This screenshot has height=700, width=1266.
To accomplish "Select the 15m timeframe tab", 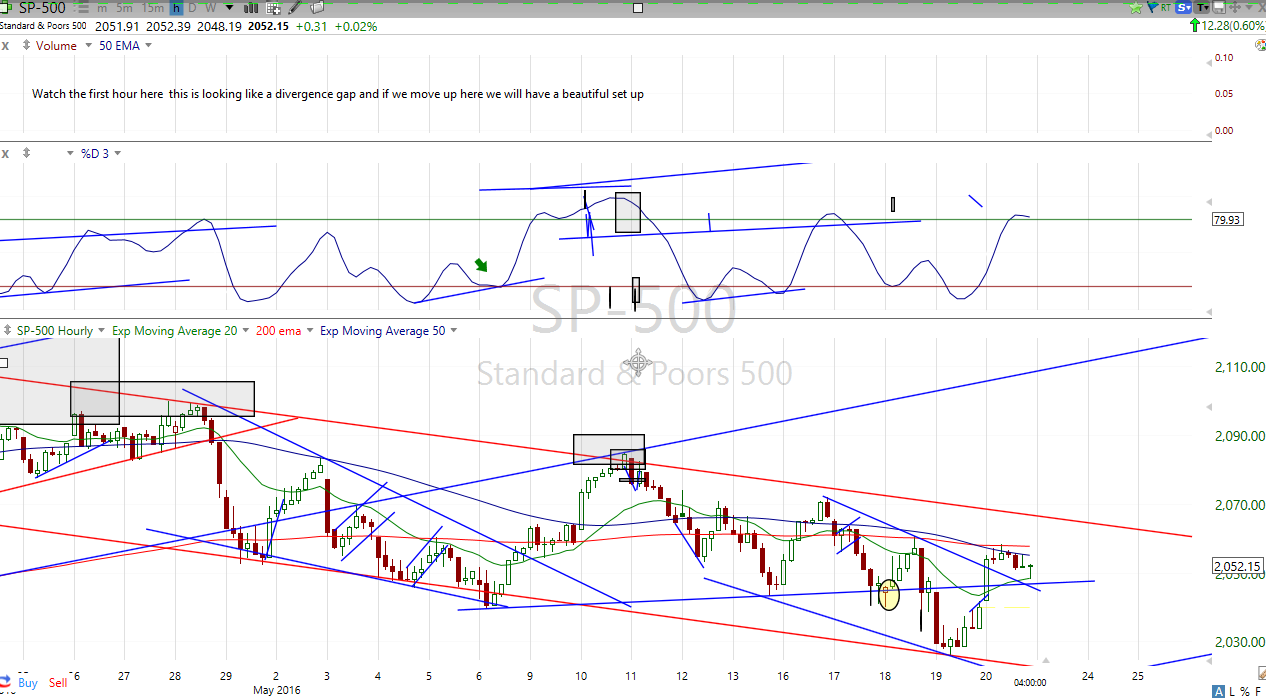I will (152, 8).
